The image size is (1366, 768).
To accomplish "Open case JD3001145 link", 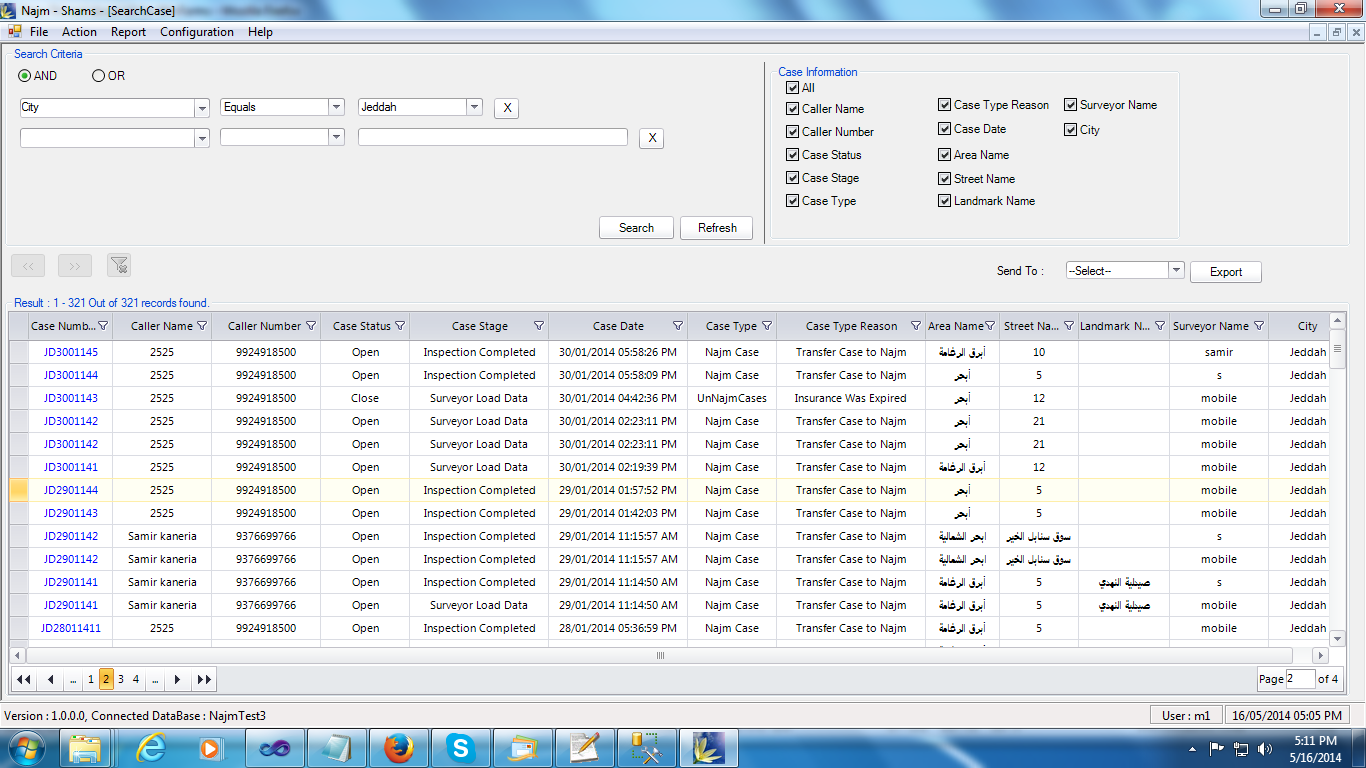I will pyautogui.click(x=71, y=352).
